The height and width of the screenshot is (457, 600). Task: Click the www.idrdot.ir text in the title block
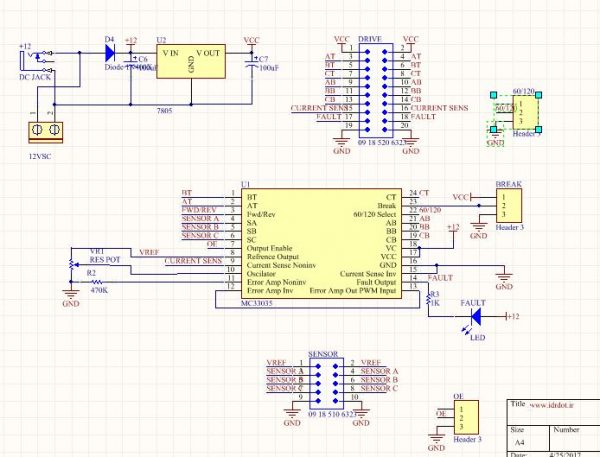552,405
